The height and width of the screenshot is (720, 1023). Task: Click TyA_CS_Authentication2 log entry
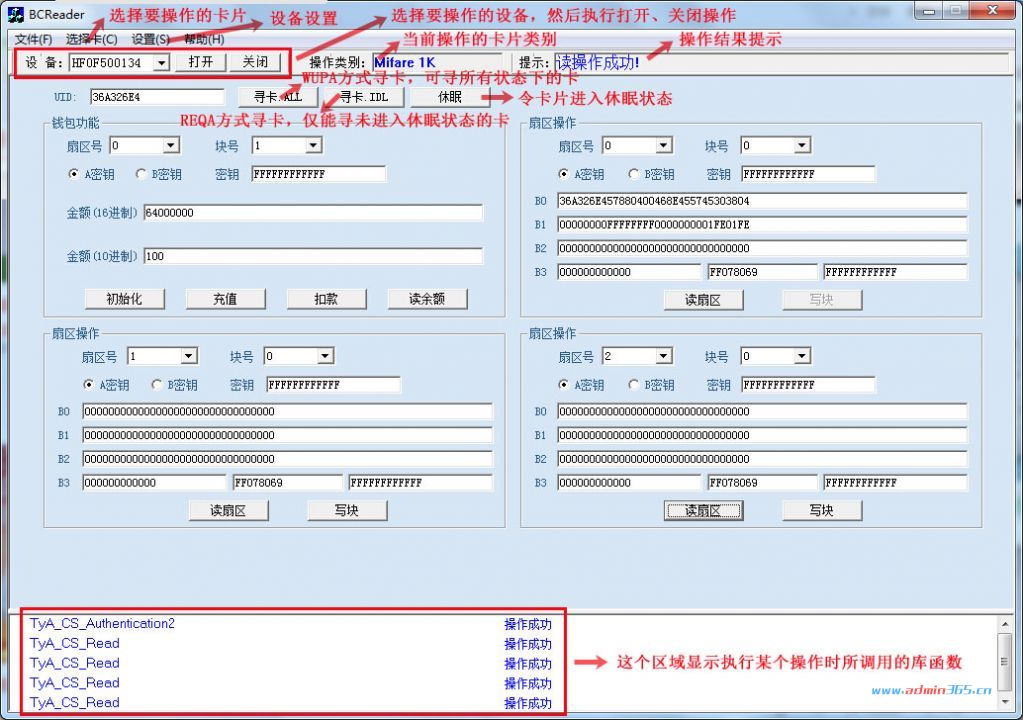pos(102,623)
